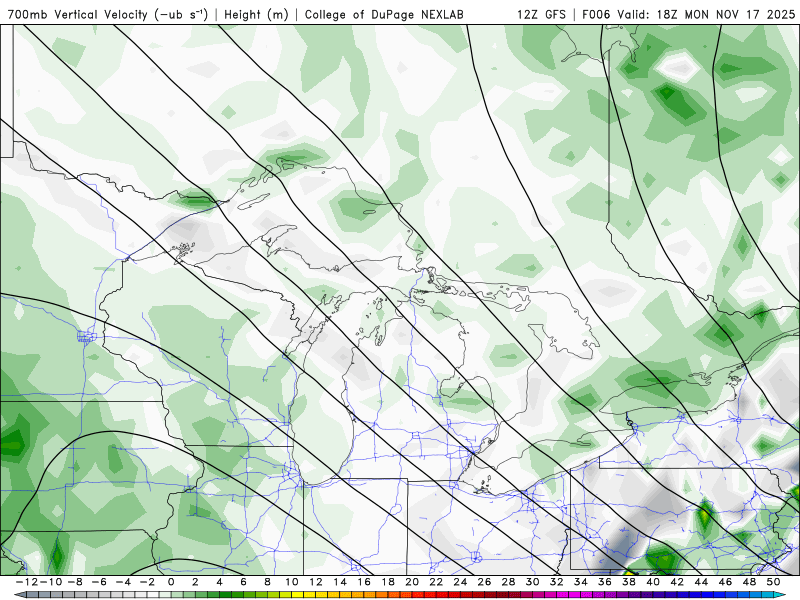
Task: Click the '-6' color scale label
Action: 101,582
